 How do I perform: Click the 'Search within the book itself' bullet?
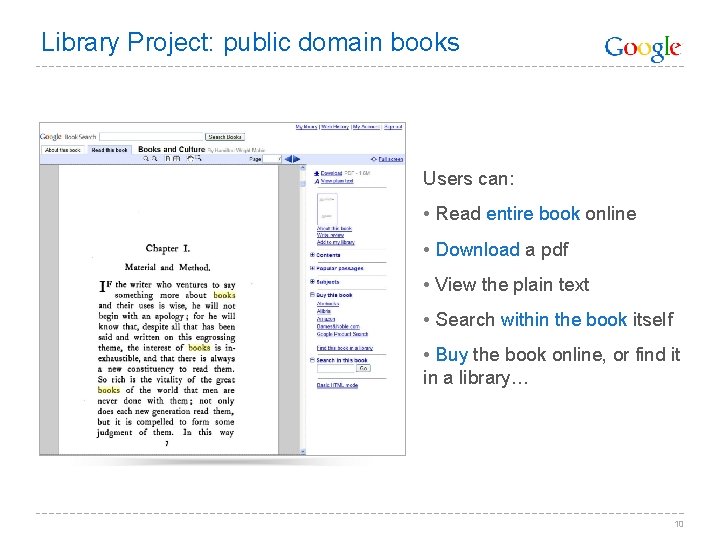[549, 320]
